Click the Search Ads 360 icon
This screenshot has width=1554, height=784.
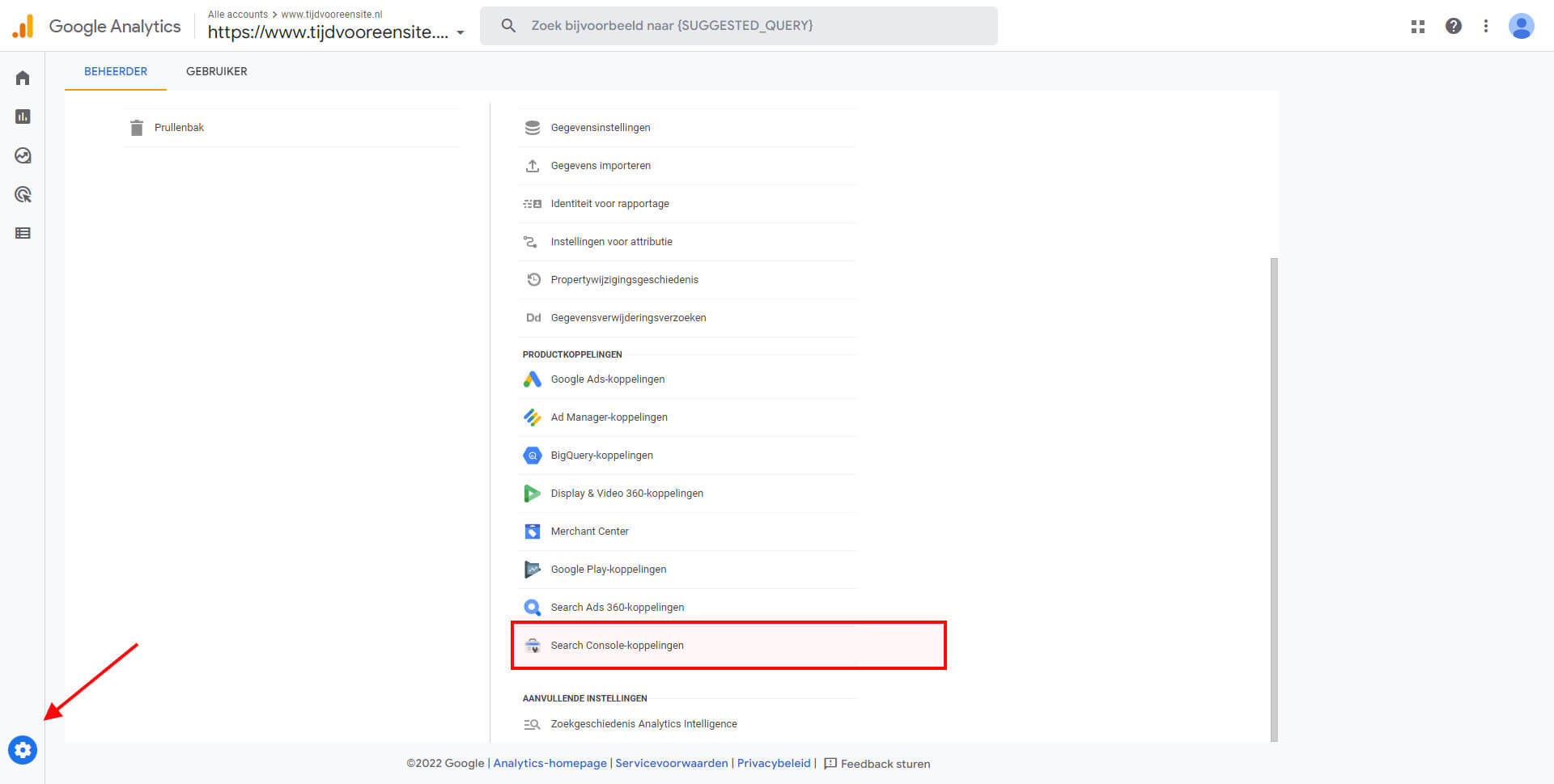point(533,608)
